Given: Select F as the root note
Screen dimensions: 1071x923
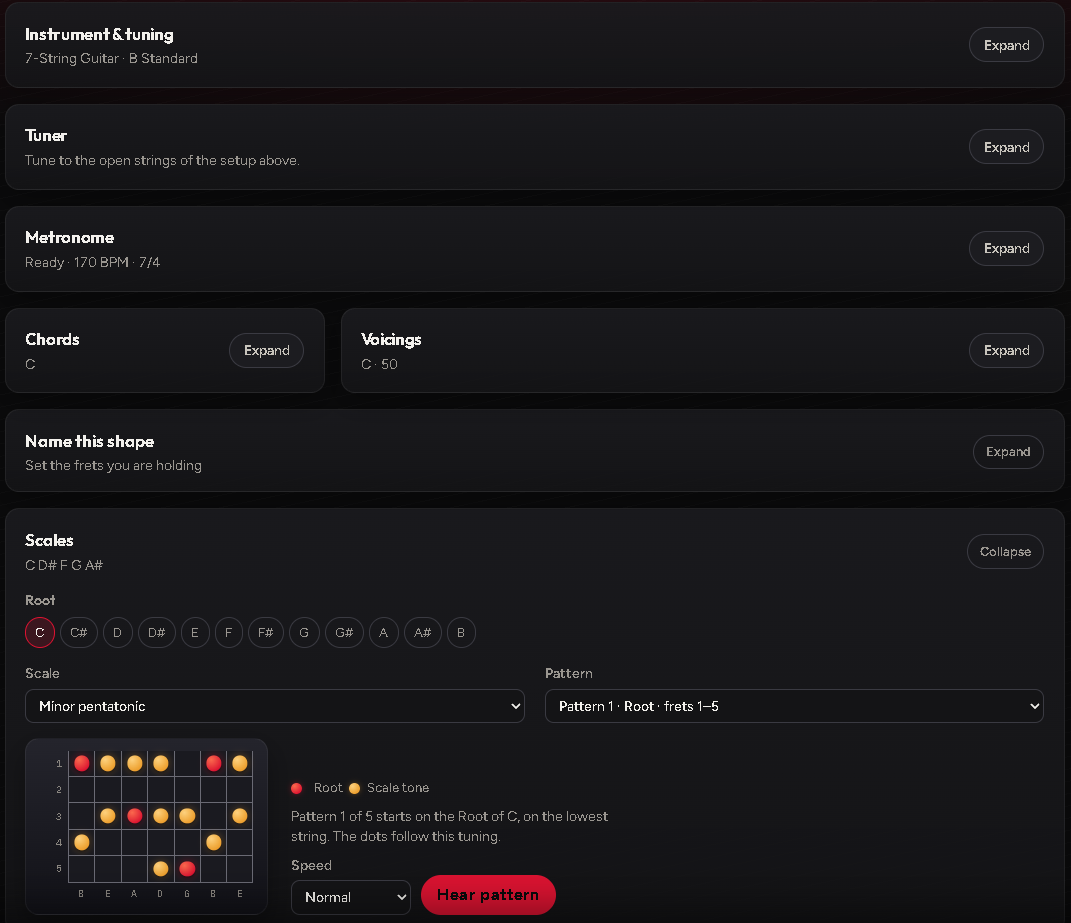Looking at the screenshot, I should click(x=228, y=633).
